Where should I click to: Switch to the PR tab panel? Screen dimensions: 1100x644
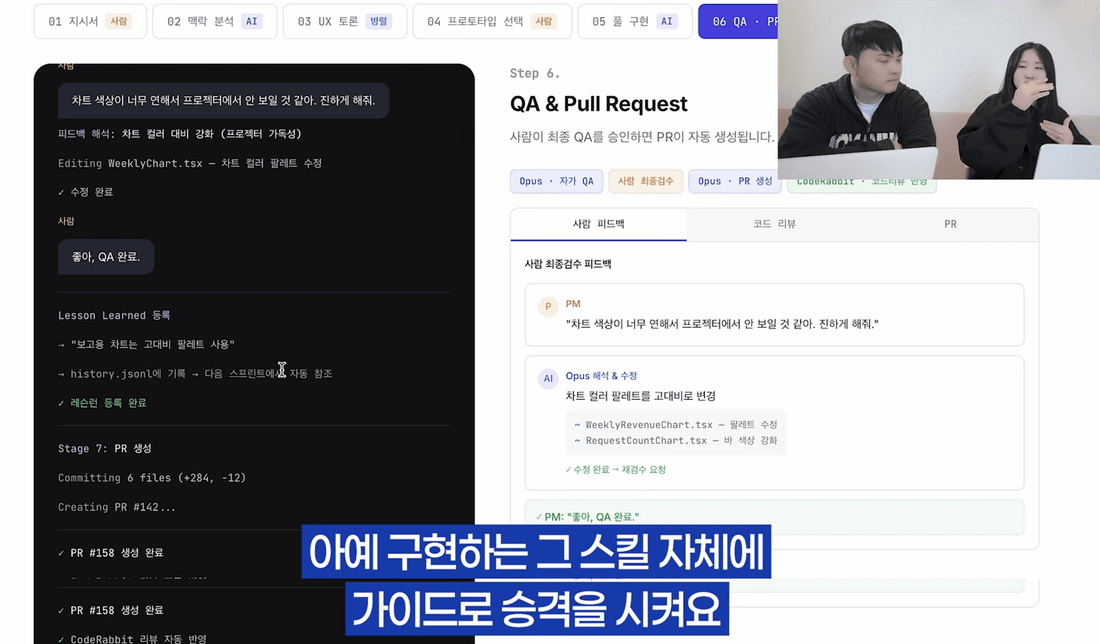(950, 224)
